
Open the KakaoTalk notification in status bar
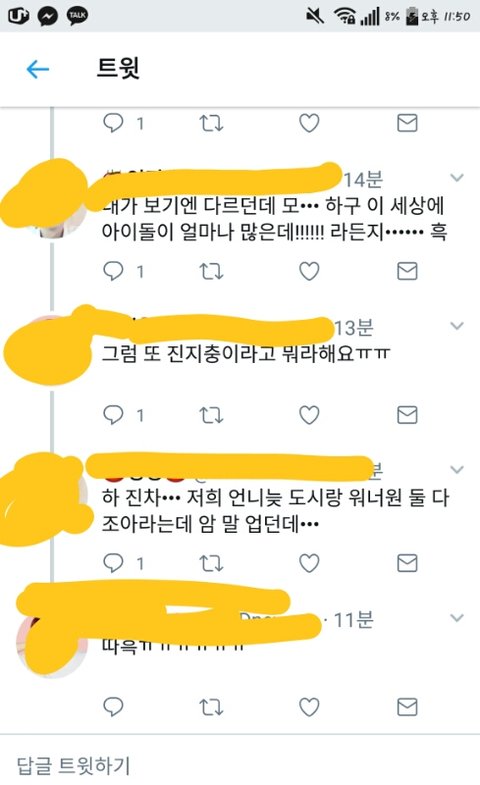78,16
